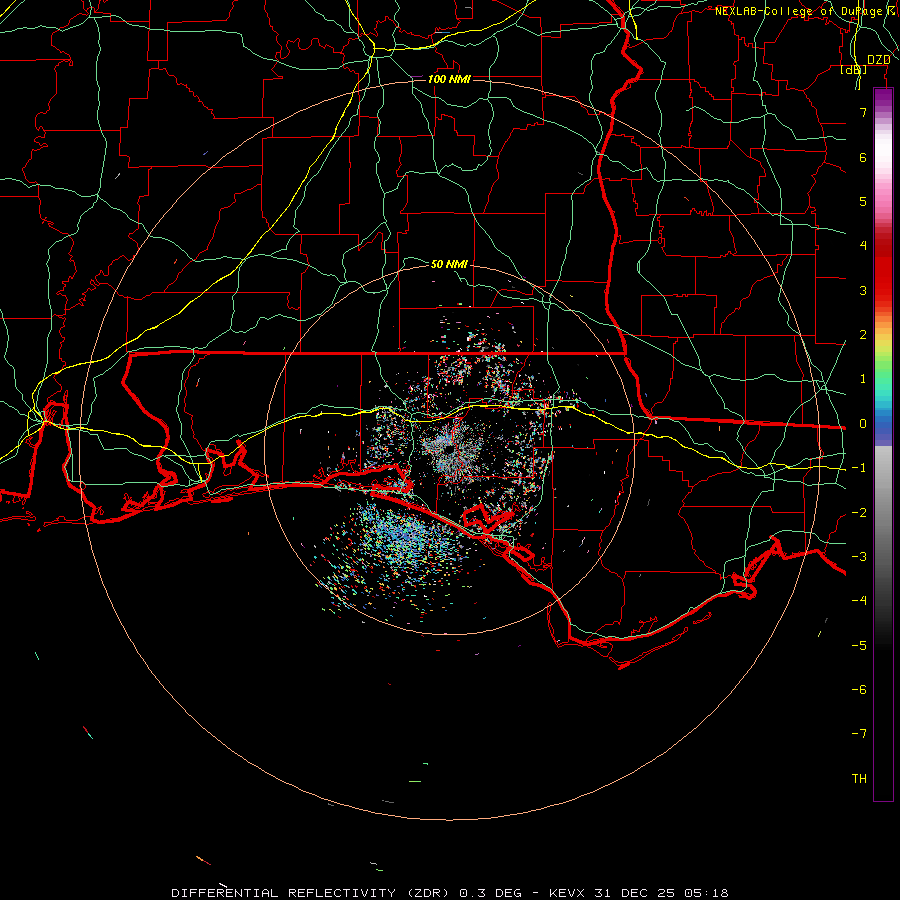Click the "2" tick label on color scale
The image size is (900, 900).
tap(863, 335)
